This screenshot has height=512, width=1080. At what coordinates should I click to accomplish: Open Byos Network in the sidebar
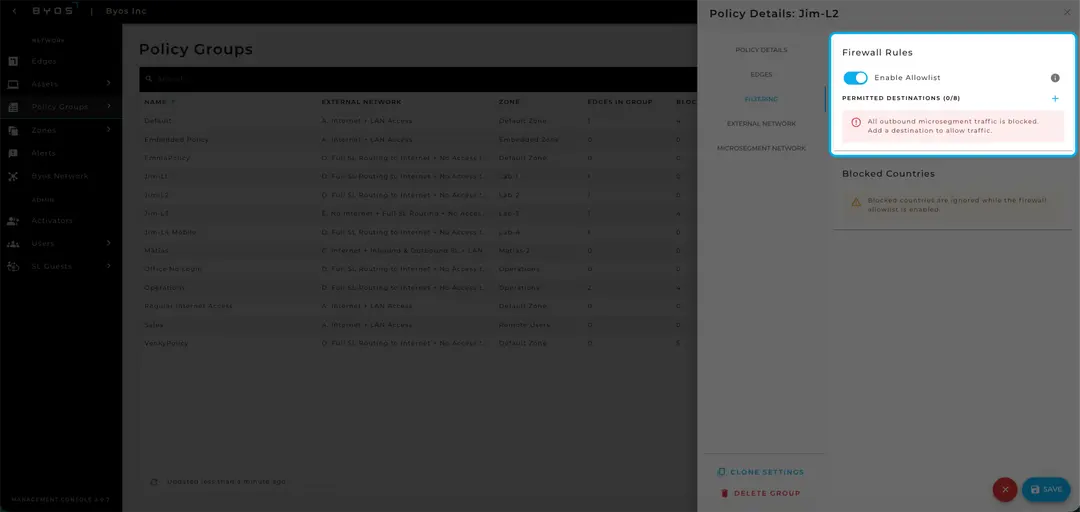point(60,176)
